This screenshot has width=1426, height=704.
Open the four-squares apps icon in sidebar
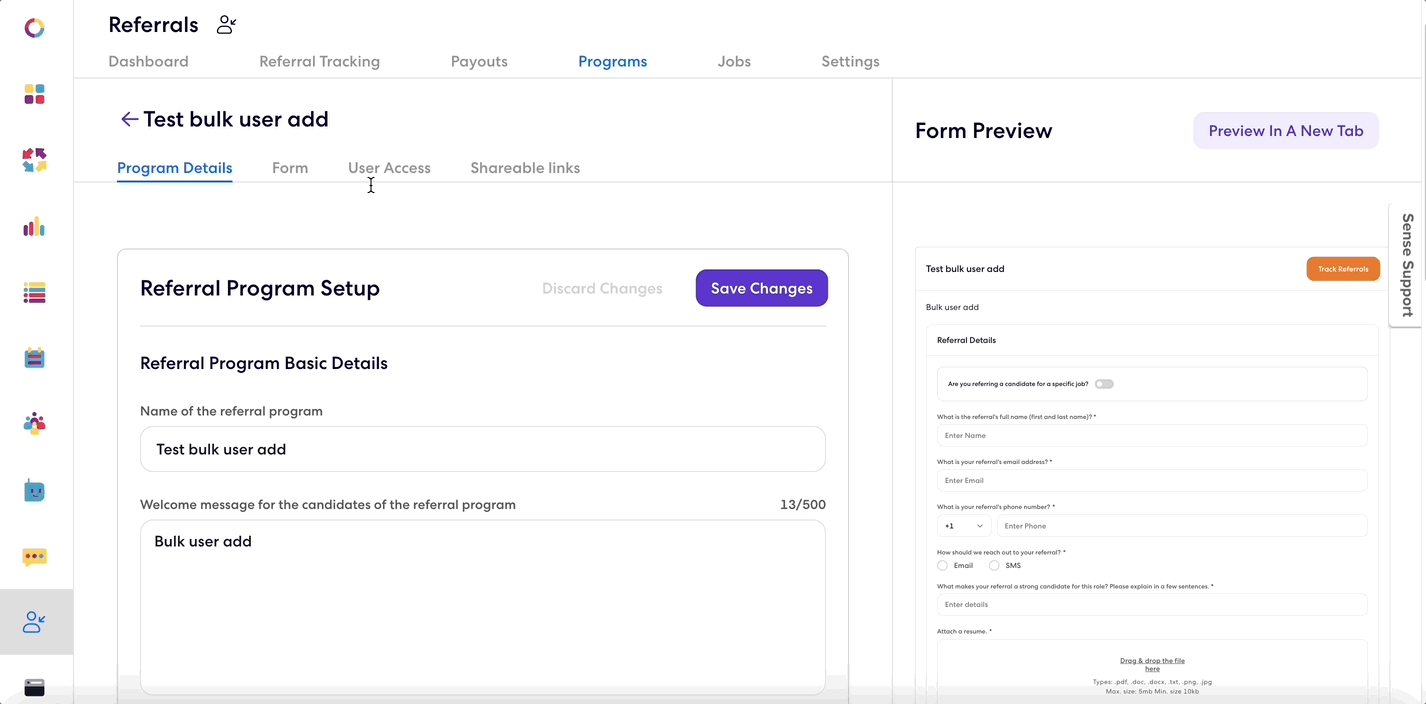point(35,94)
